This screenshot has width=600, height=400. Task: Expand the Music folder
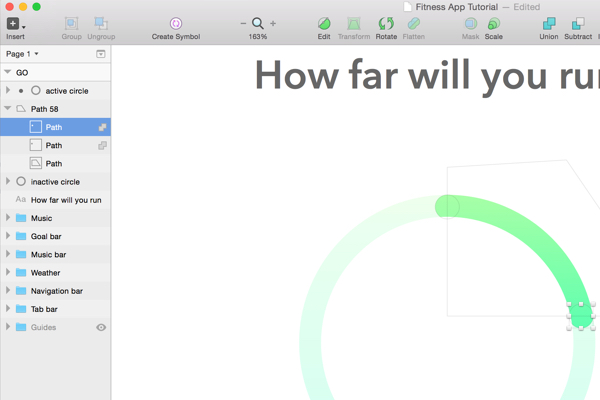pyautogui.click(x=8, y=218)
